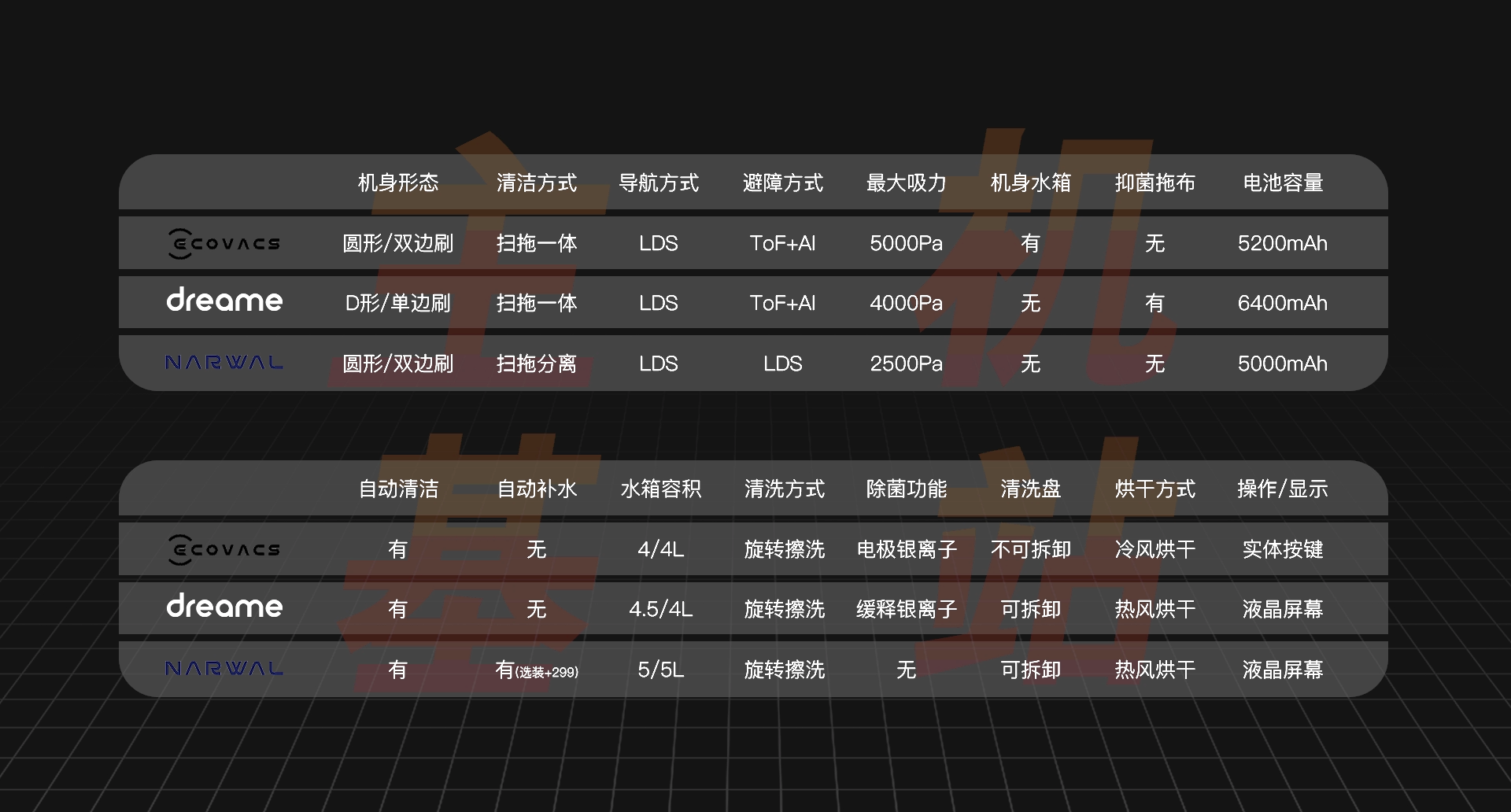
Task: Click 可拆卸 in the base station table's dreame row
Action: pos(1031,610)
